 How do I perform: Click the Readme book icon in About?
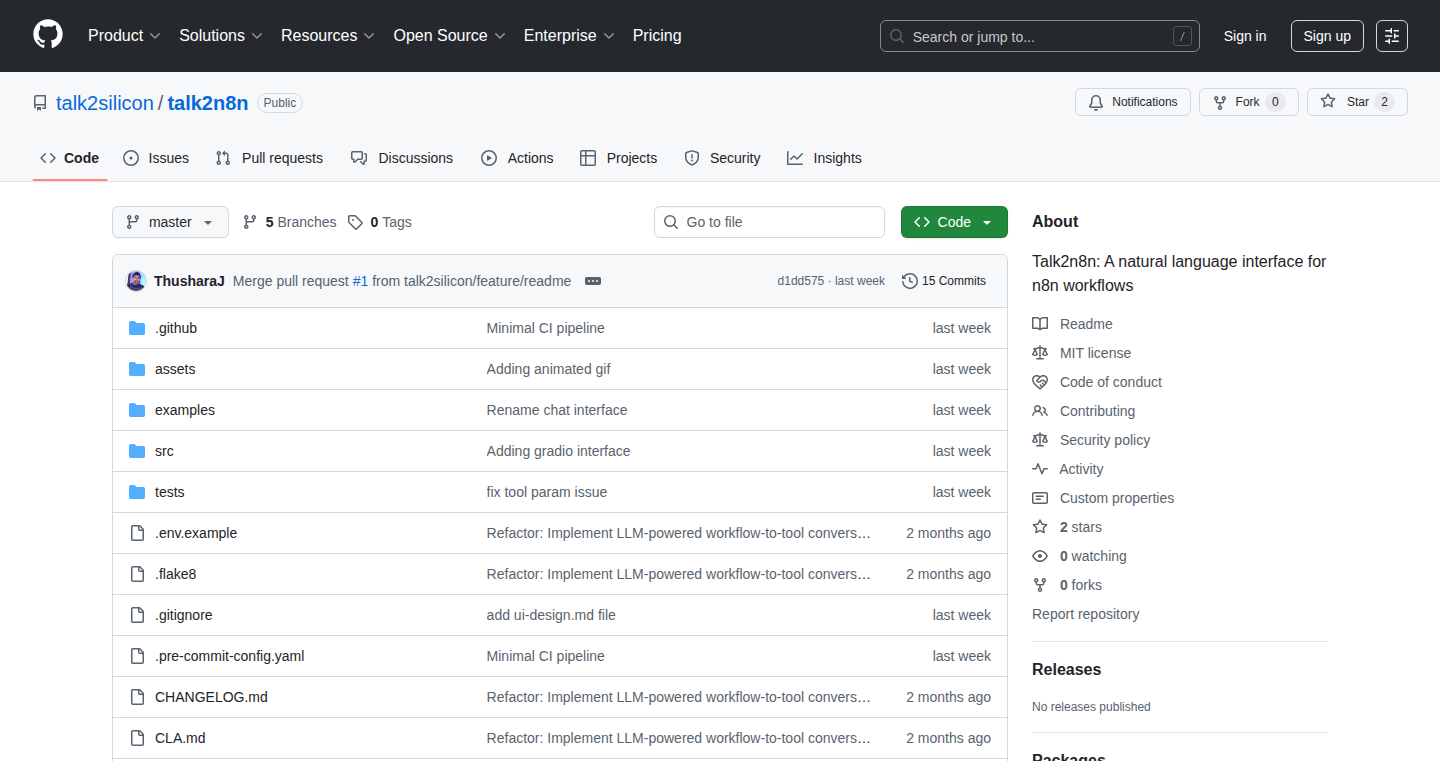1040,324
